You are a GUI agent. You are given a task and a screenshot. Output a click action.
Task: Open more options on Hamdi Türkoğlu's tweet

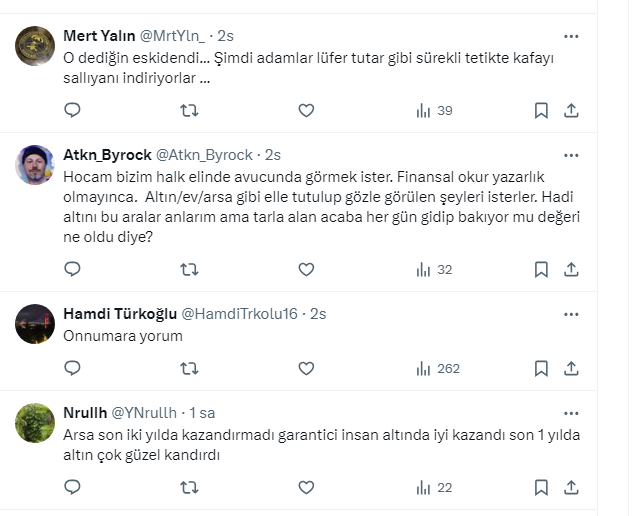click(571, 313)
